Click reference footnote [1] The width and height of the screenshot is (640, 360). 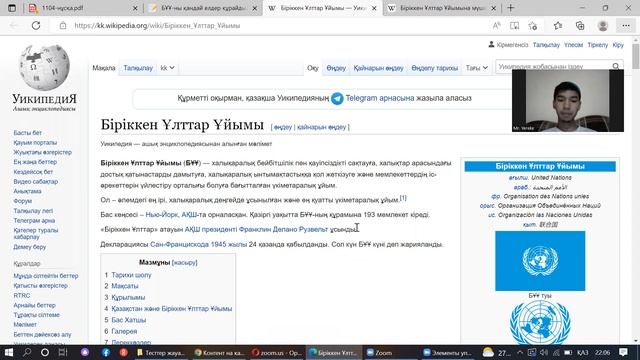[x=403, y=198]
